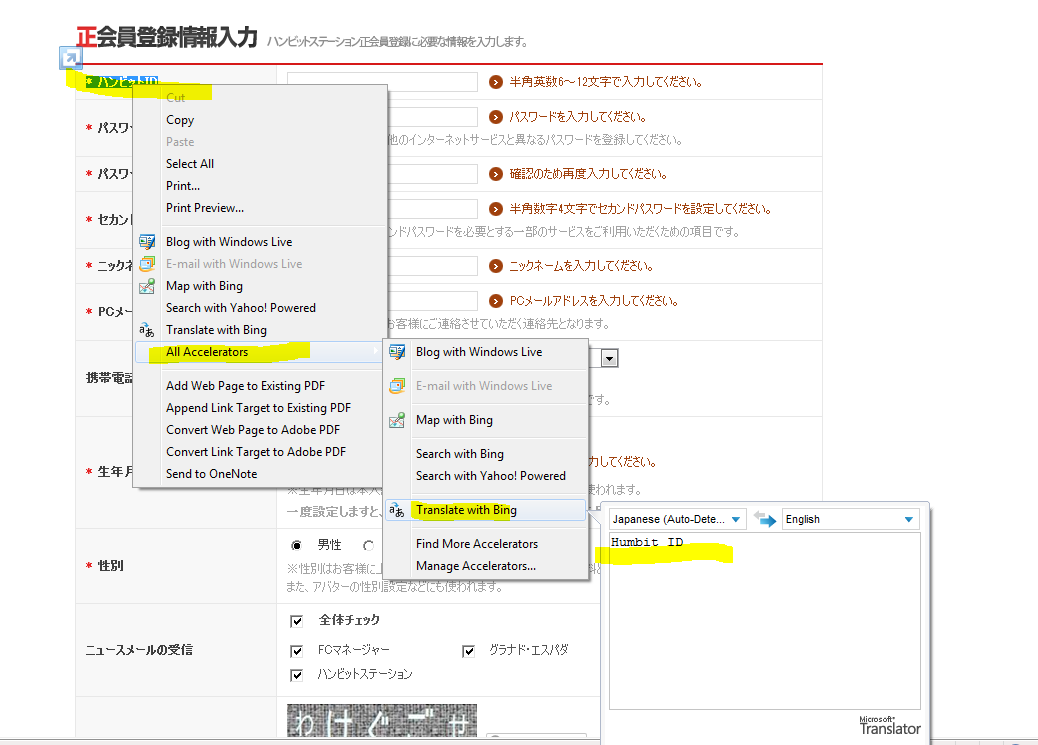Choose Convert Web Page to Adobe PDF
This screenshot has width=1038, height=745.
[253, 430]
